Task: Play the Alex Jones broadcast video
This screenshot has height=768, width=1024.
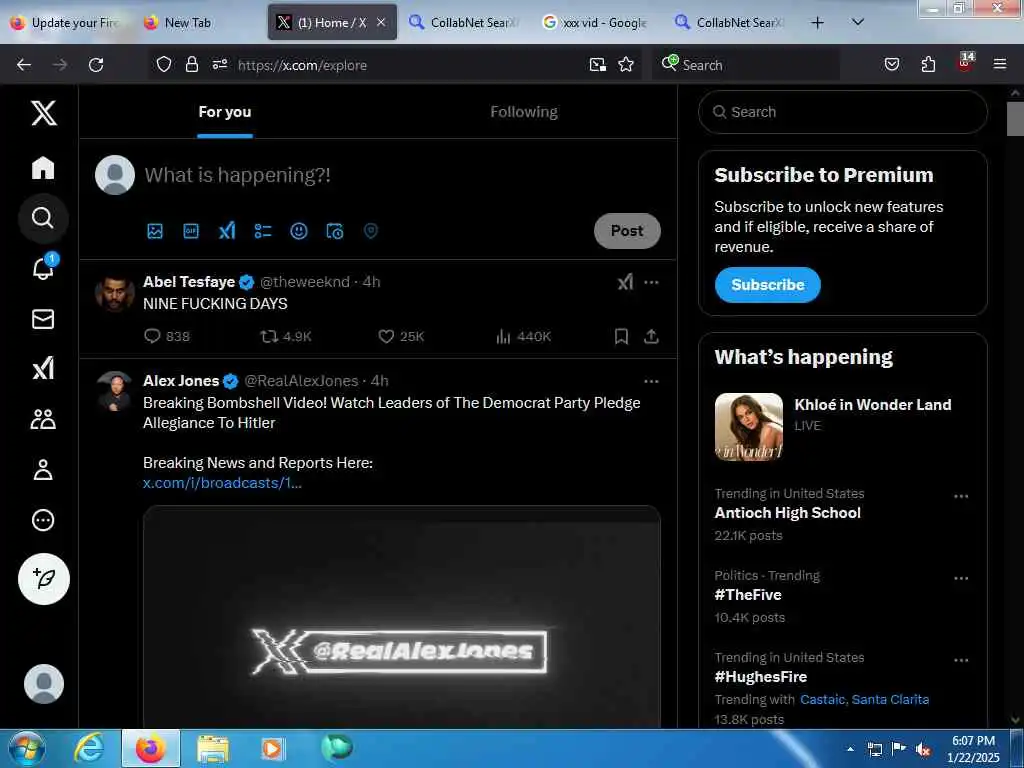Action: tap(402, 617)
